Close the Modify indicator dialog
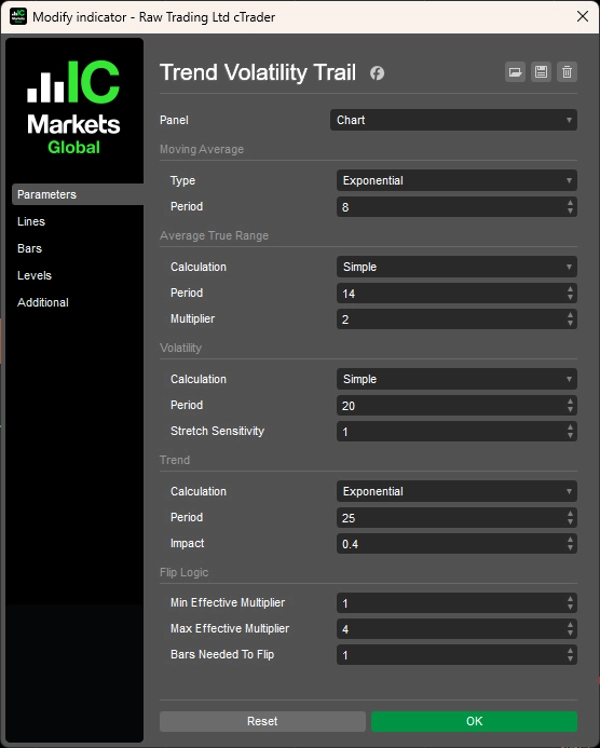Screen dimensions: 600x748 click(x=582, y=17)
